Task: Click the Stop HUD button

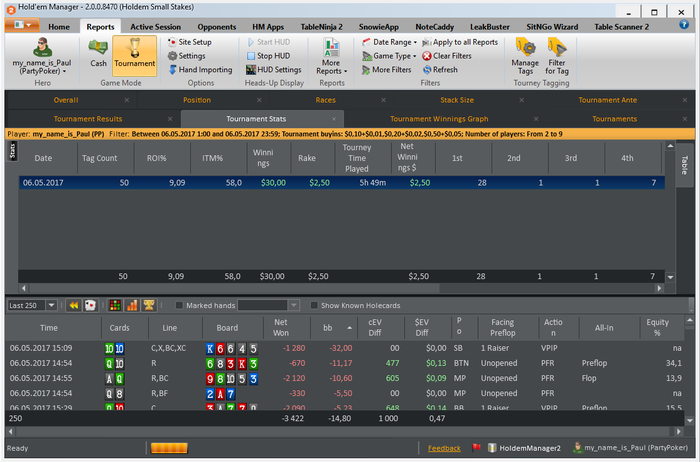Action: pyautogui.click(x=268, y=56)
